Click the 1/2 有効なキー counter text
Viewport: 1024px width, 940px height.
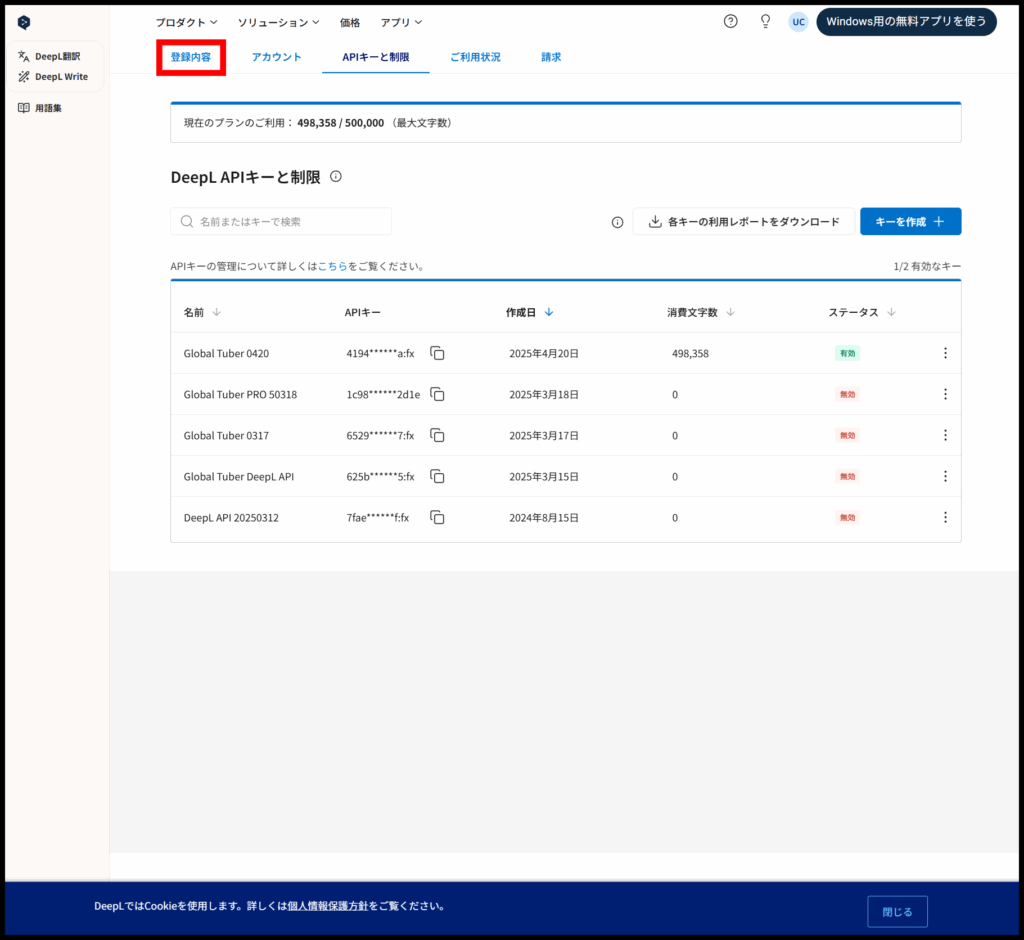point(927,267)
